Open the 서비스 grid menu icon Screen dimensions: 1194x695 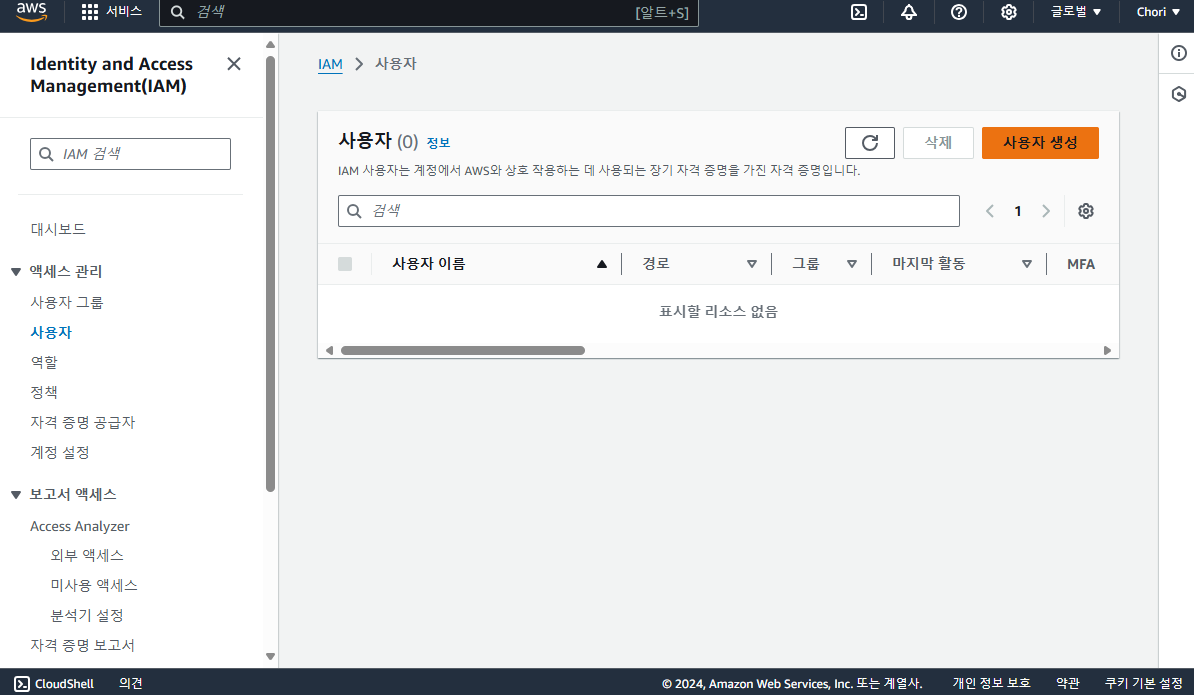[90, 12]
